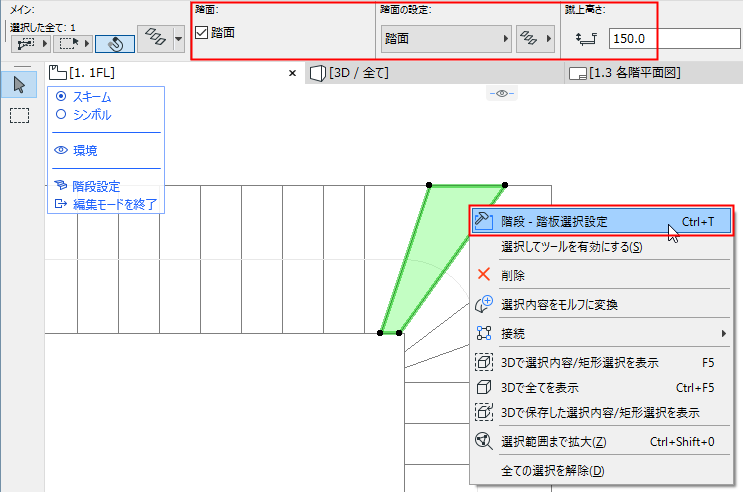Click the stored selection in 3D icon
The image size is (743, 492).
tap(484, 412)
